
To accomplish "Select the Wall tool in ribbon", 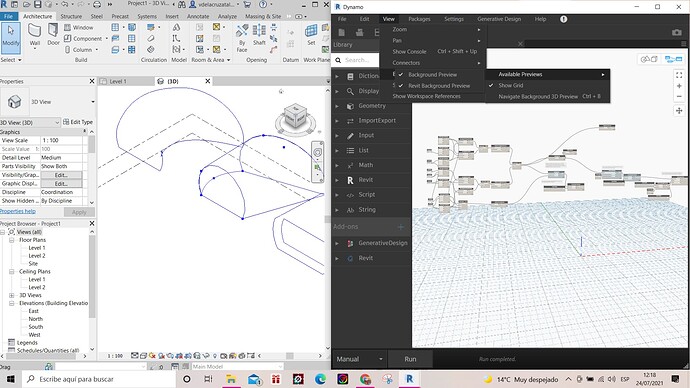I will click(35, 34).
